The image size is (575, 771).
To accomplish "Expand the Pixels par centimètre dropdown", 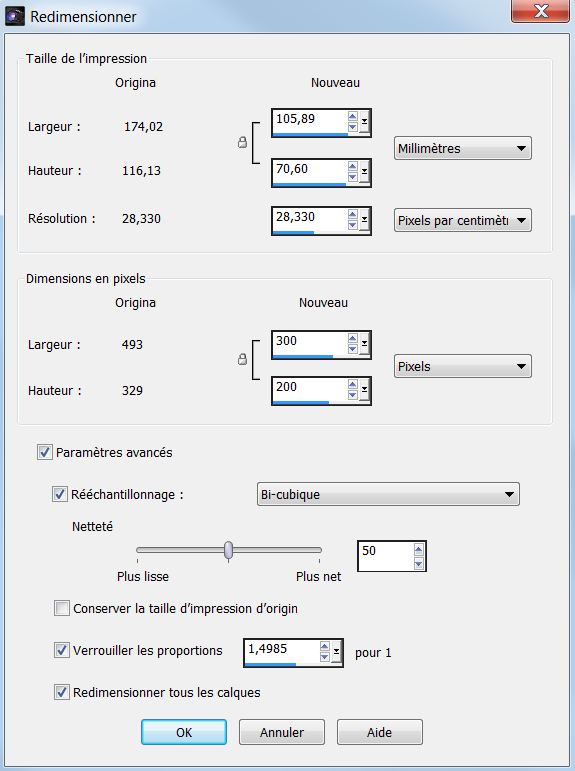I will click(462, 220).
